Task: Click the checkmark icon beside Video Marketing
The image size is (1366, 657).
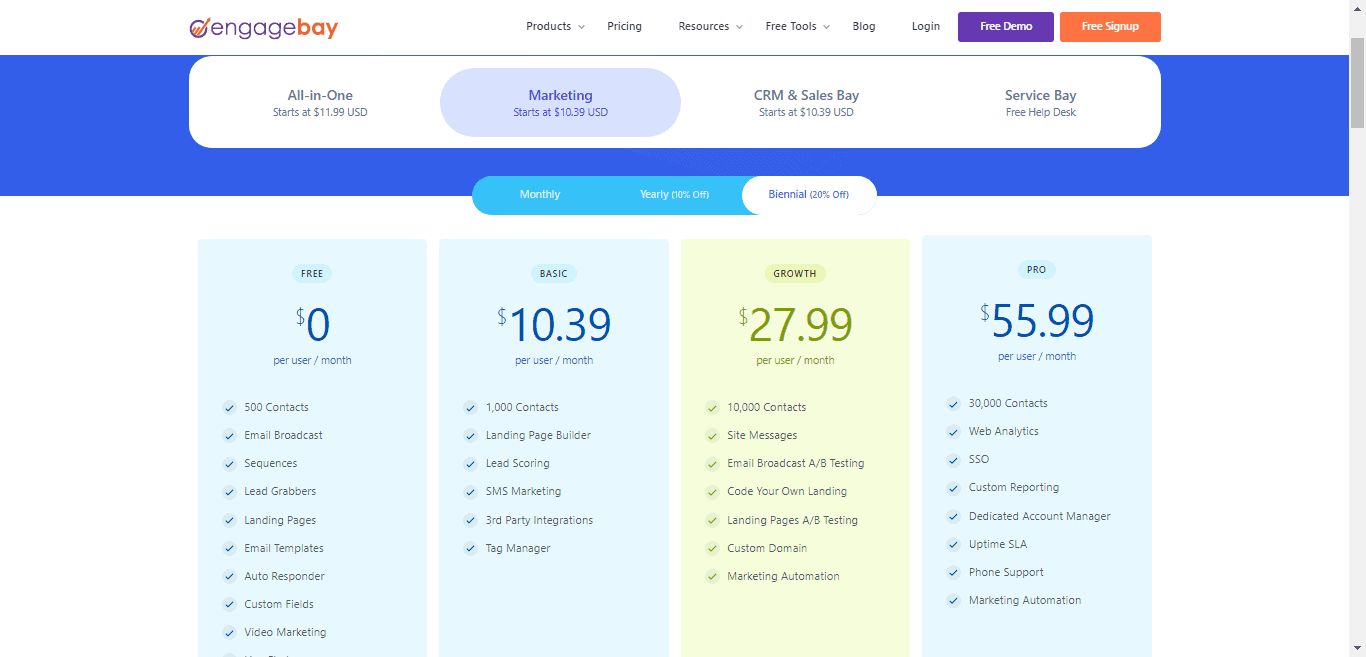Action: (x=229, y=632)
